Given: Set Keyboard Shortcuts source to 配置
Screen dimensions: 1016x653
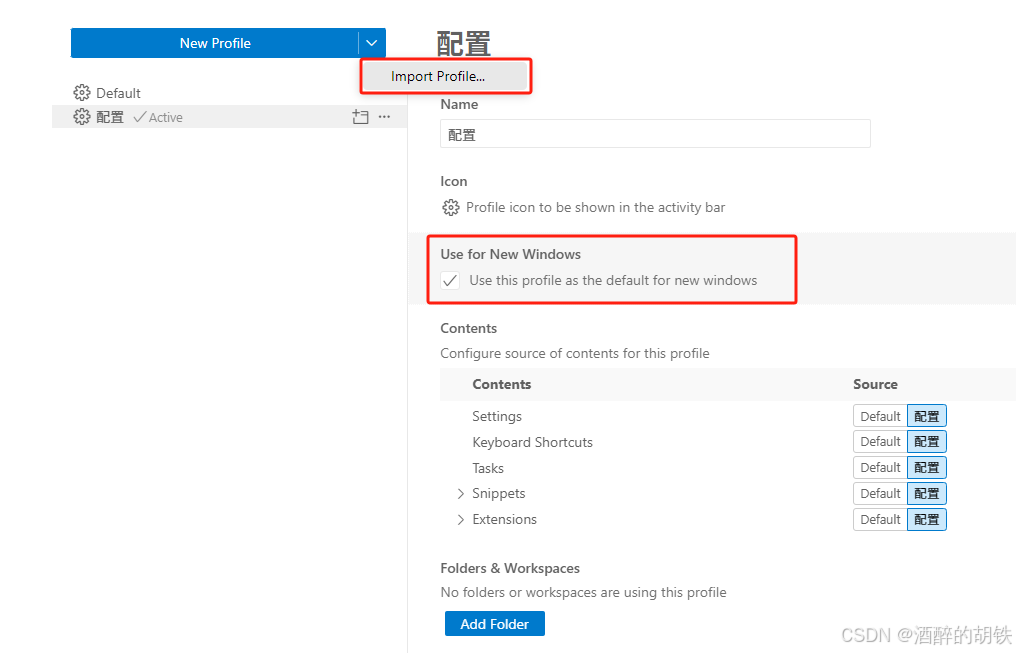Looking at the screenshot, I should 927,442.
